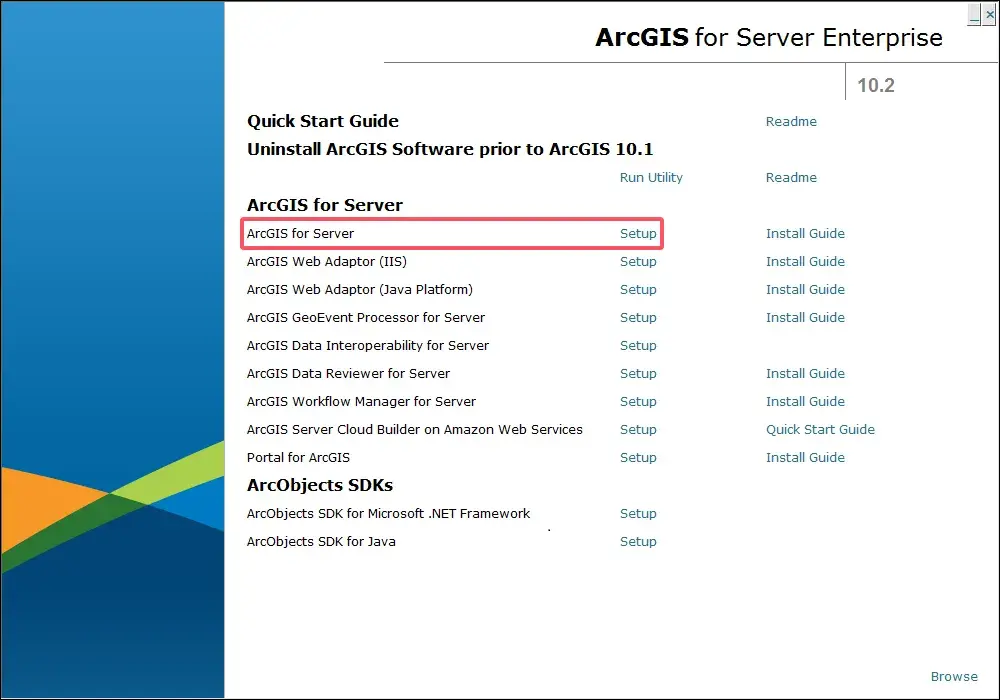Open Readme for the uninstall utility

point(791,177)
